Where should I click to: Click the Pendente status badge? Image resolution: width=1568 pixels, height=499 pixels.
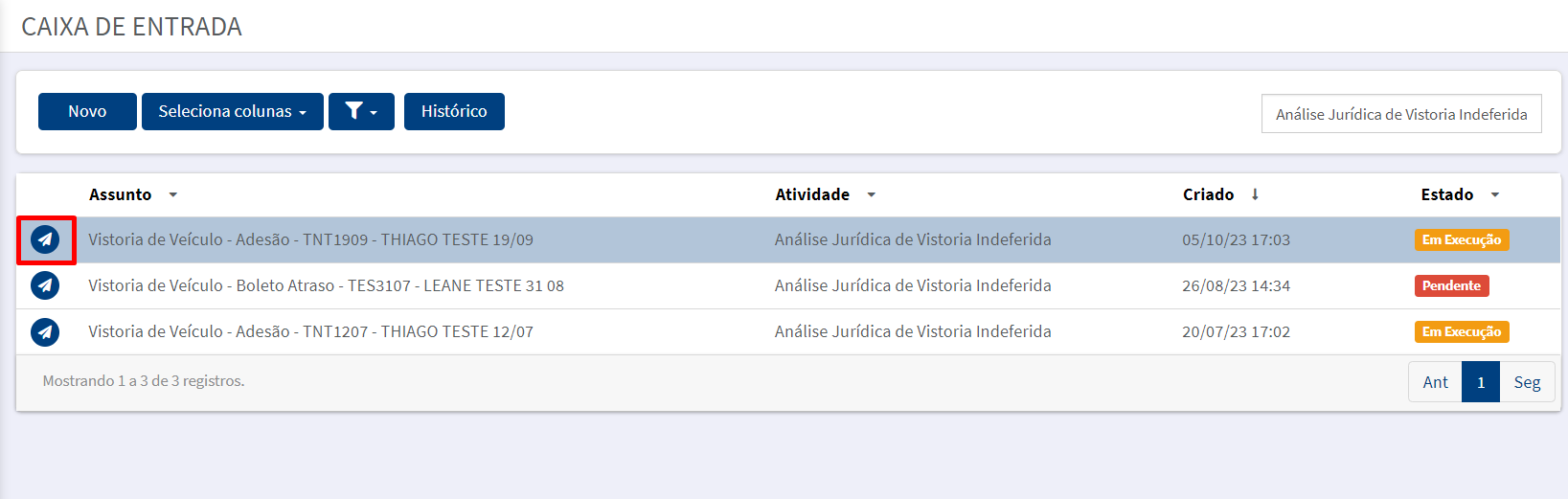1451,285
